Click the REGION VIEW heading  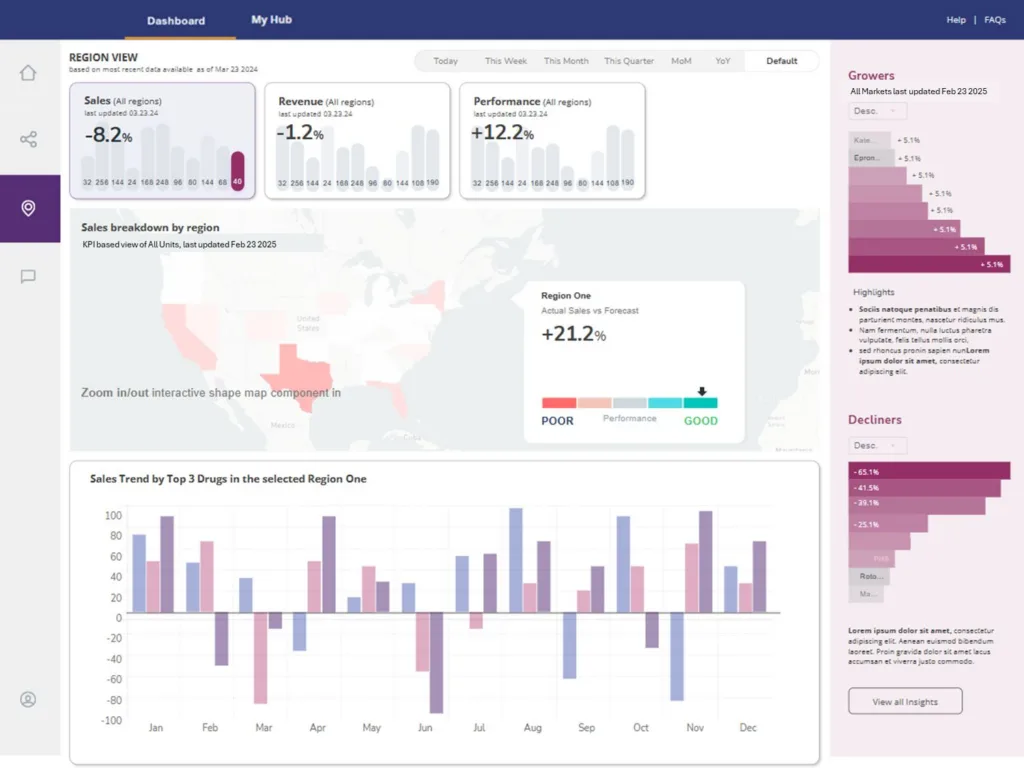point(103,57)
